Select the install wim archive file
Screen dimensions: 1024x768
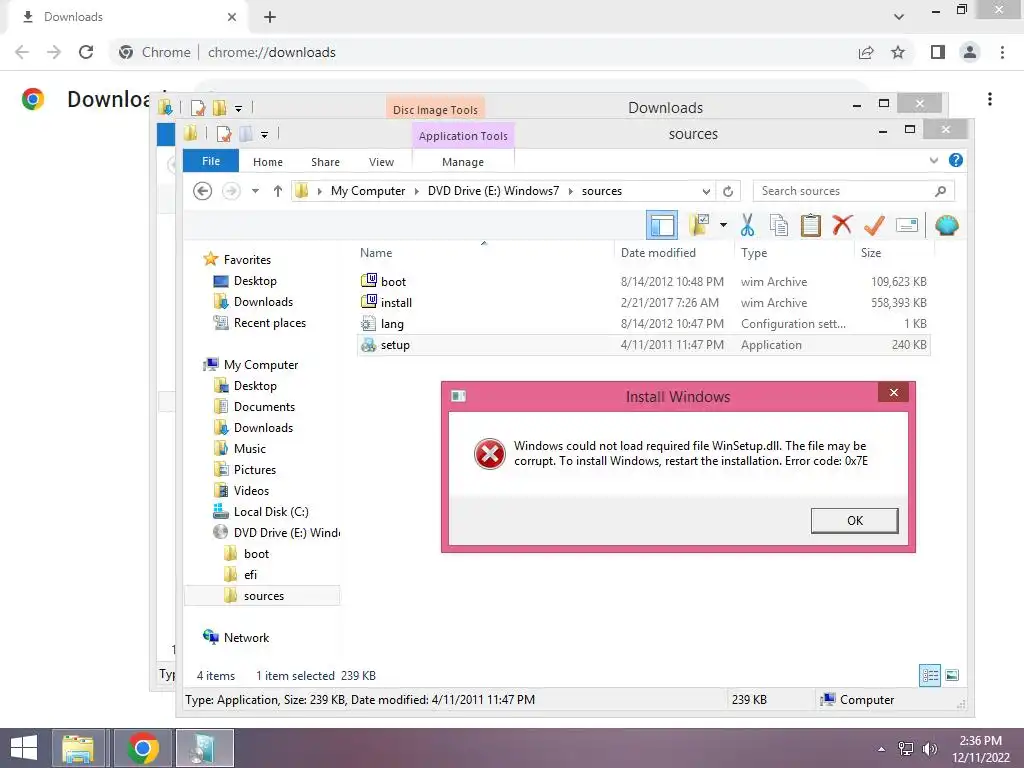pos(396,302)
